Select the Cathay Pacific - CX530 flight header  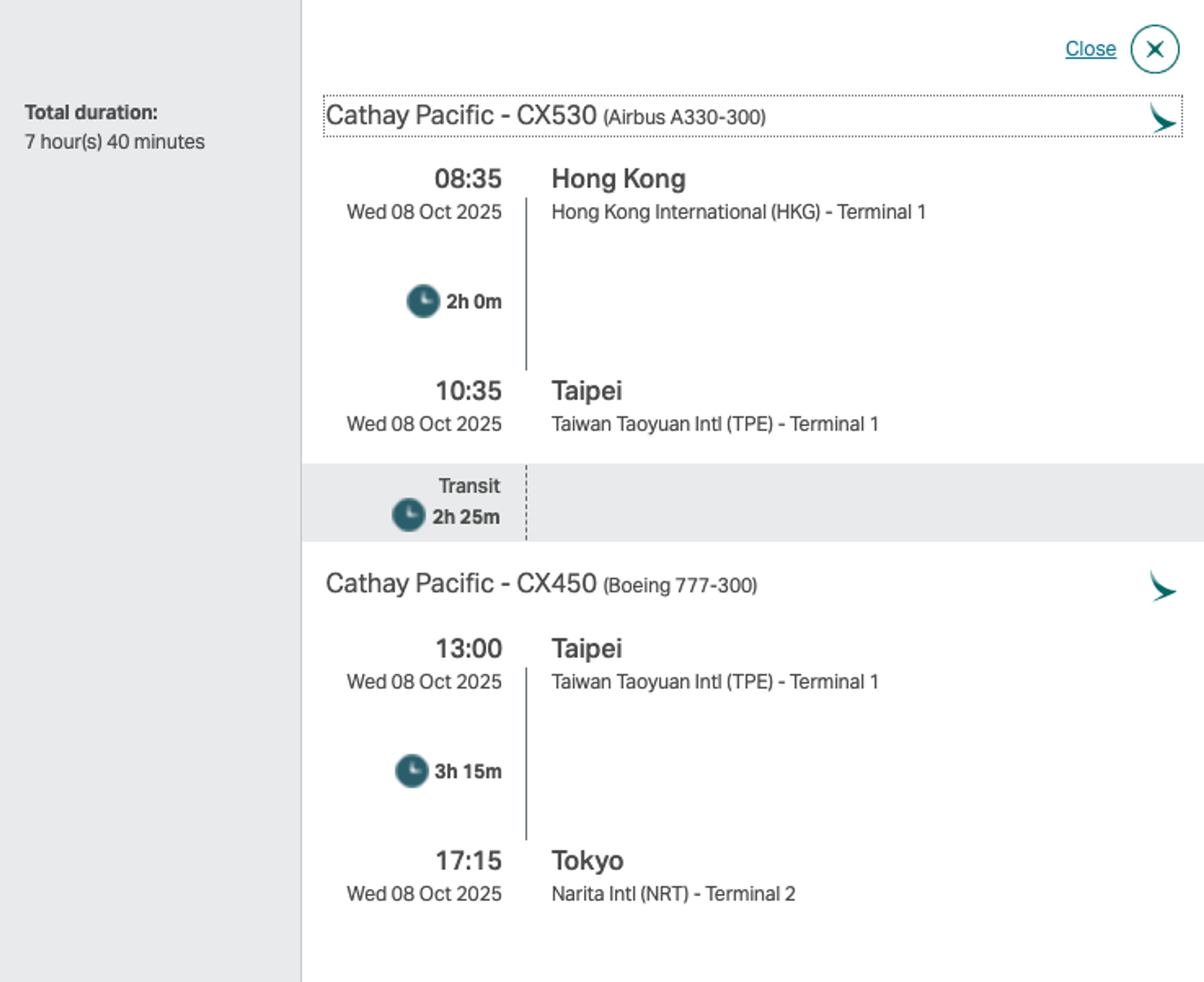753,116
